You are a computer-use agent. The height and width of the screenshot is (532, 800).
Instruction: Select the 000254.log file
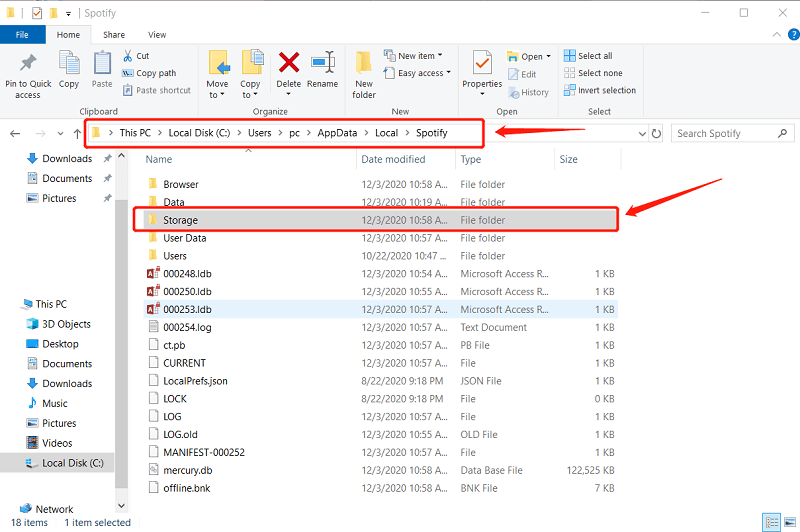point(380,327)
